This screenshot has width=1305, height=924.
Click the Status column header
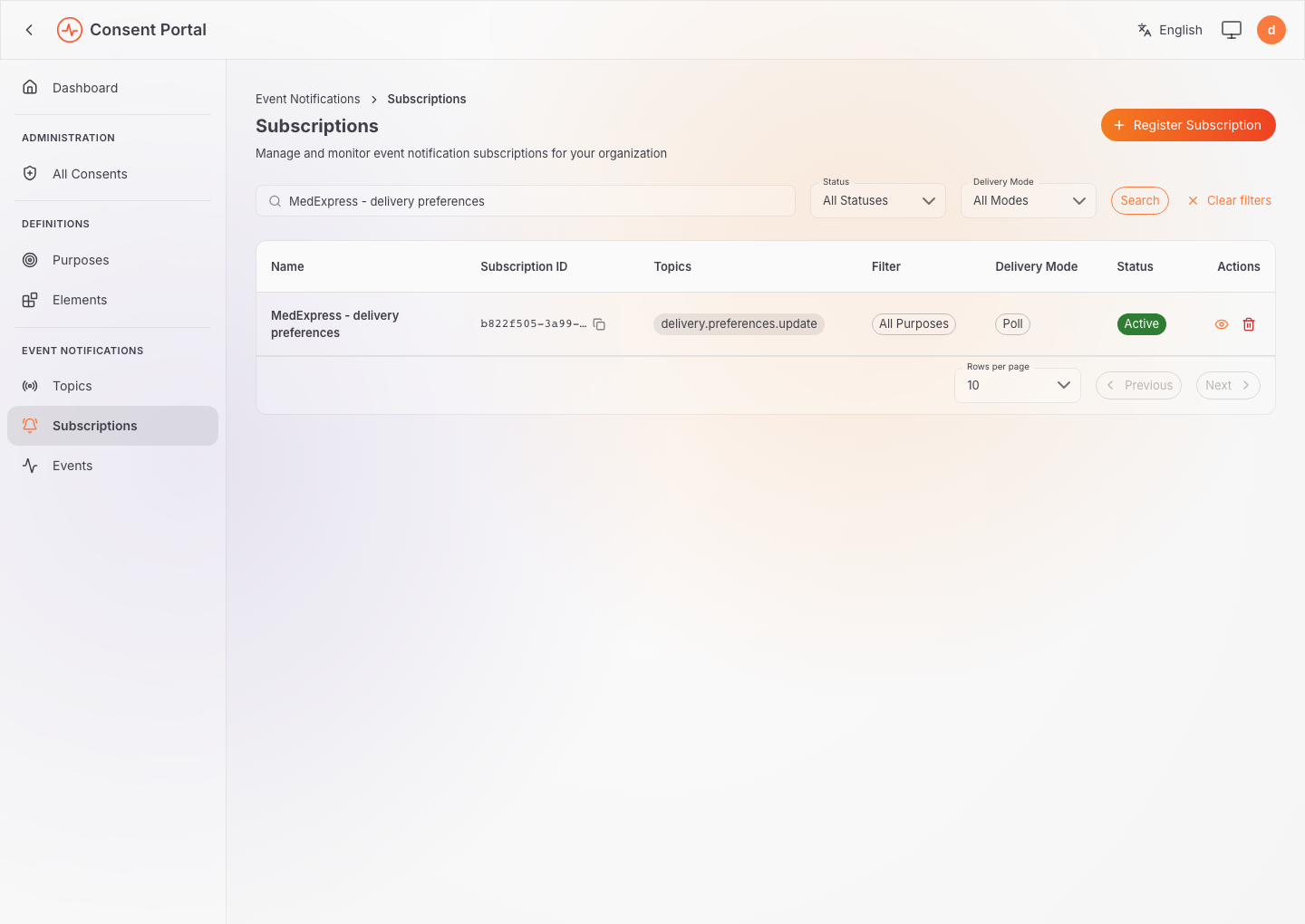pos(1135,266)
